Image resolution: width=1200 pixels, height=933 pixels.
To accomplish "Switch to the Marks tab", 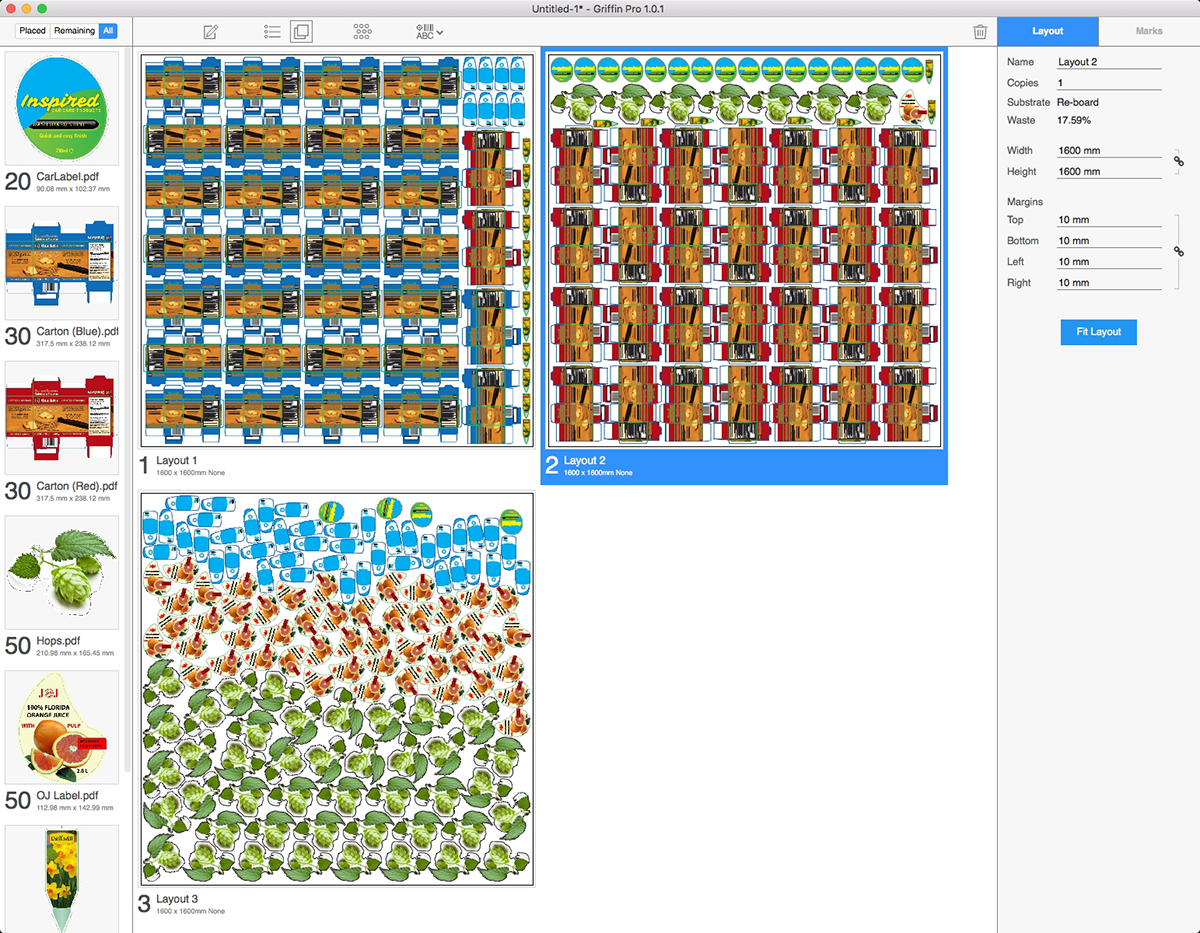I will click(1148, 31).
